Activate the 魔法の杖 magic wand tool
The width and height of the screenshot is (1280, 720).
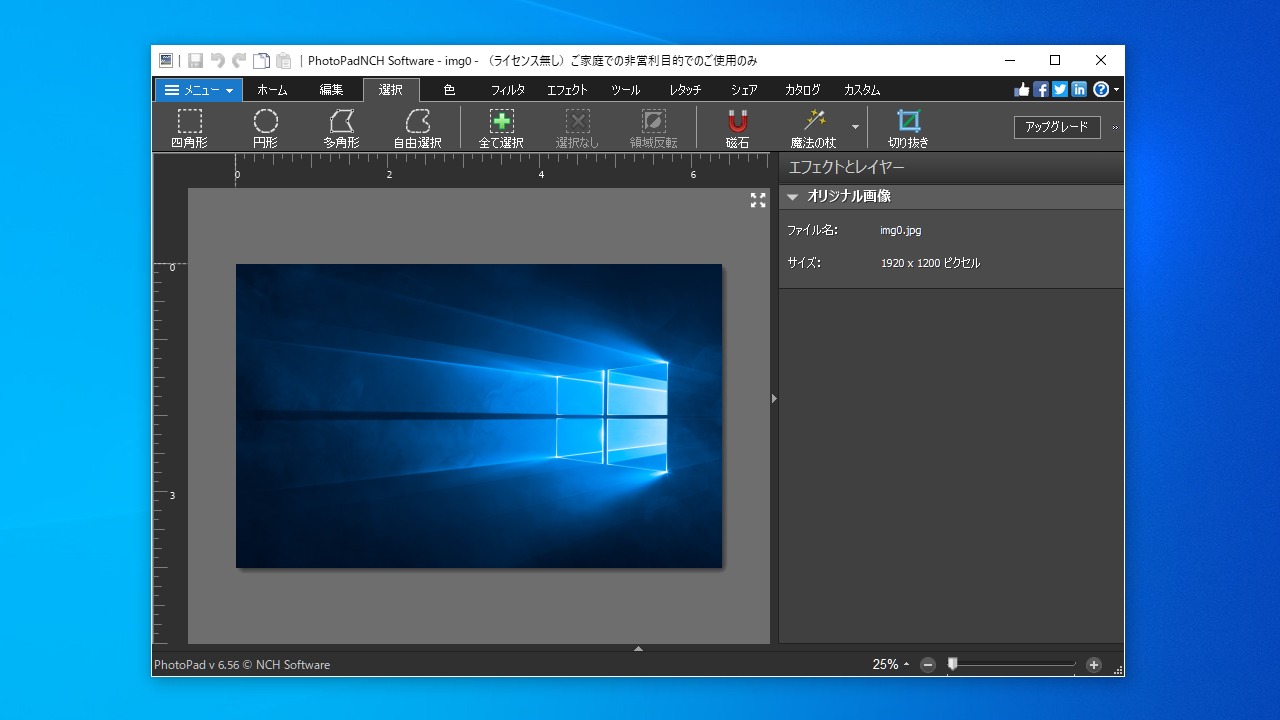click(x=813, y=128)
